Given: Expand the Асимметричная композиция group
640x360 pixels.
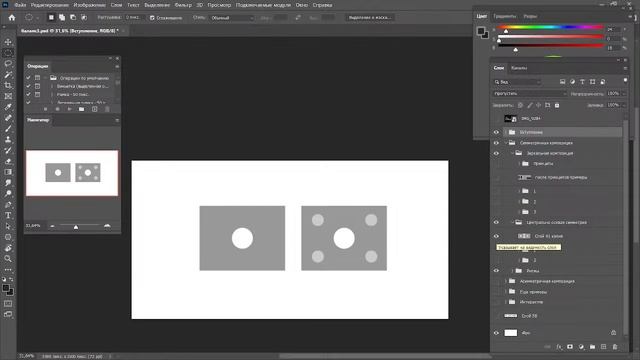Looking at the screenshot, I should click(506, 281).
